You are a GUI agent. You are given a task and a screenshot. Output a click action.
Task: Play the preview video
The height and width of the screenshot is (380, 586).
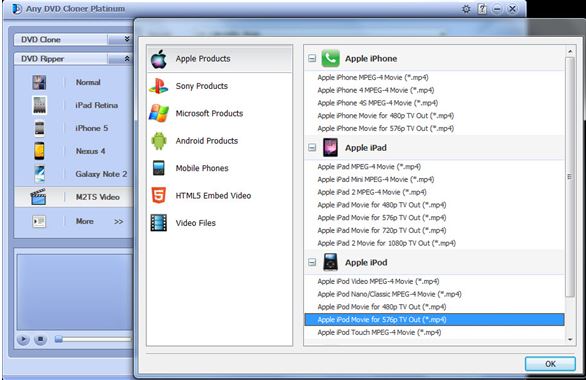click(23, 339)
